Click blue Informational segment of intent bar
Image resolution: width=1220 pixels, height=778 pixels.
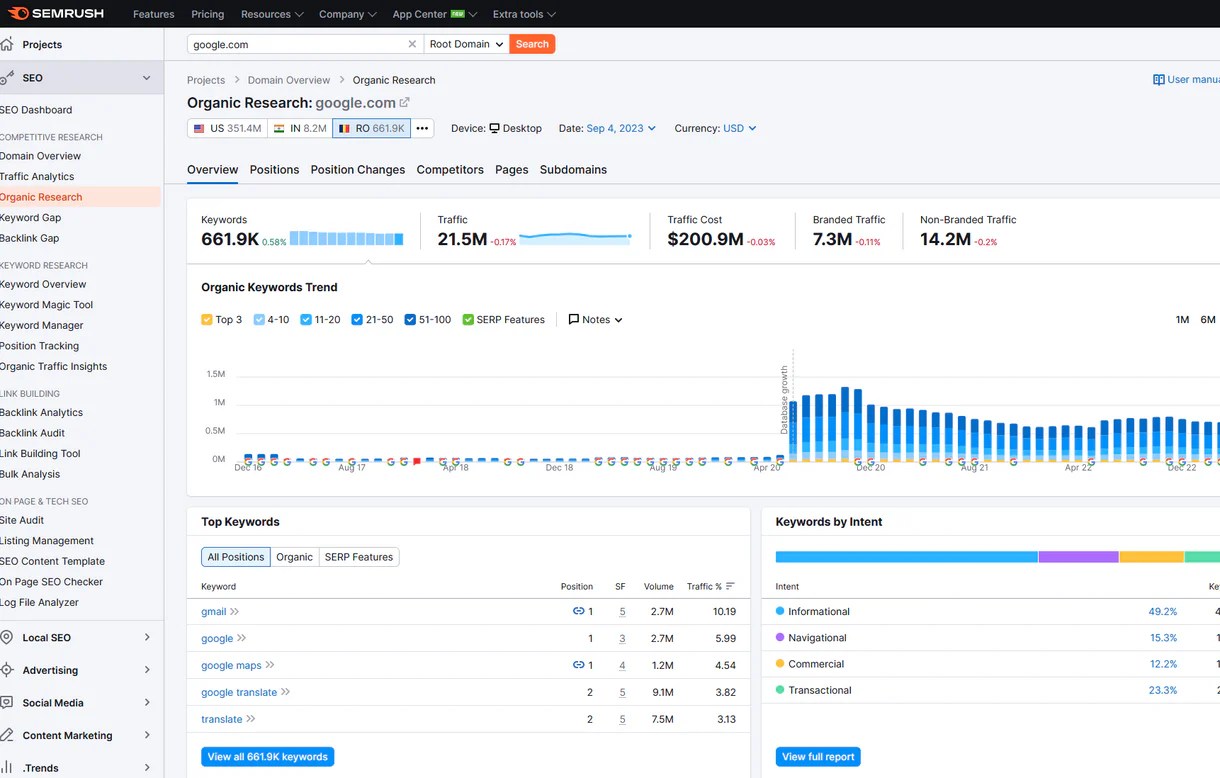tap(906, 557)
